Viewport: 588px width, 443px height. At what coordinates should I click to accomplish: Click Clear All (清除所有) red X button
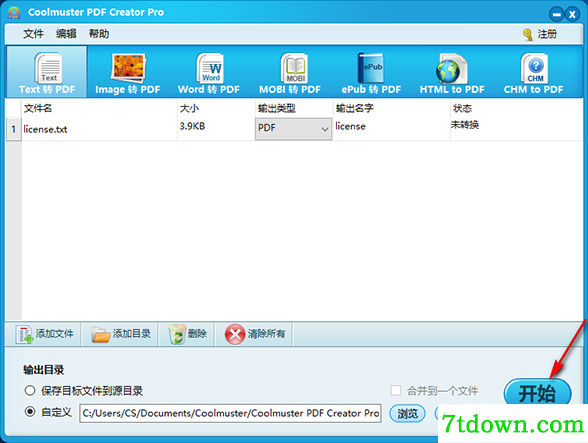254,334
